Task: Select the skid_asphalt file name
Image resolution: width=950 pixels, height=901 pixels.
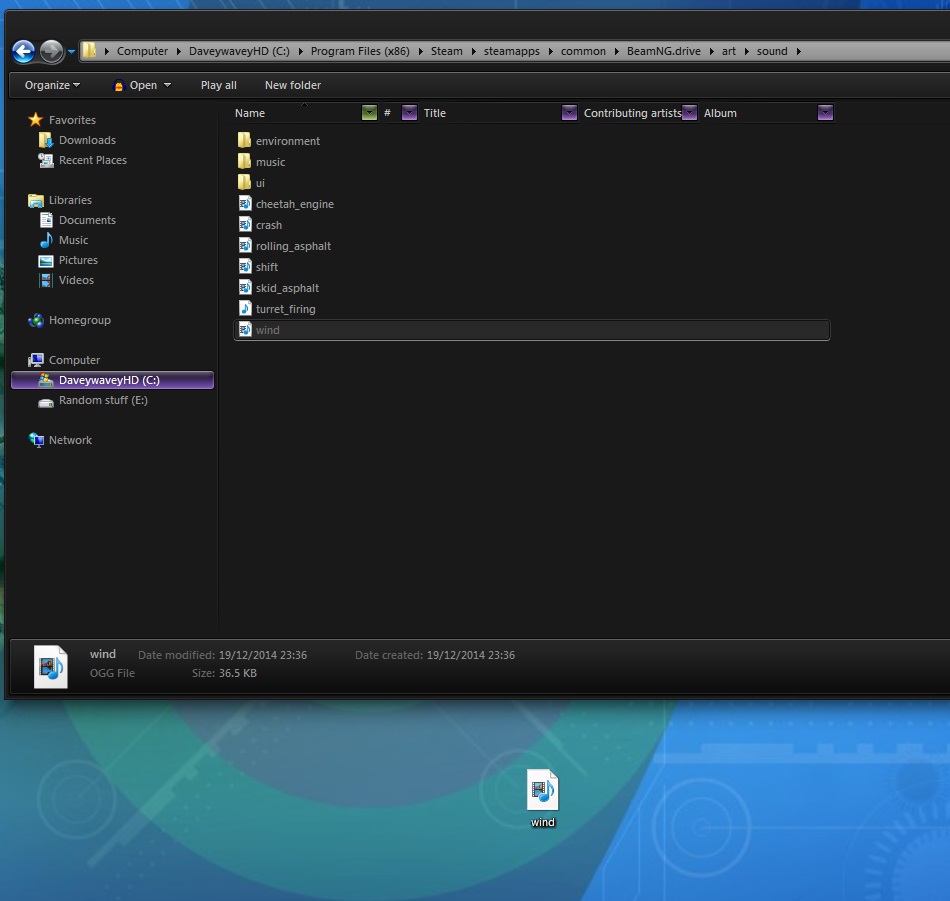Action: point(287,288)
